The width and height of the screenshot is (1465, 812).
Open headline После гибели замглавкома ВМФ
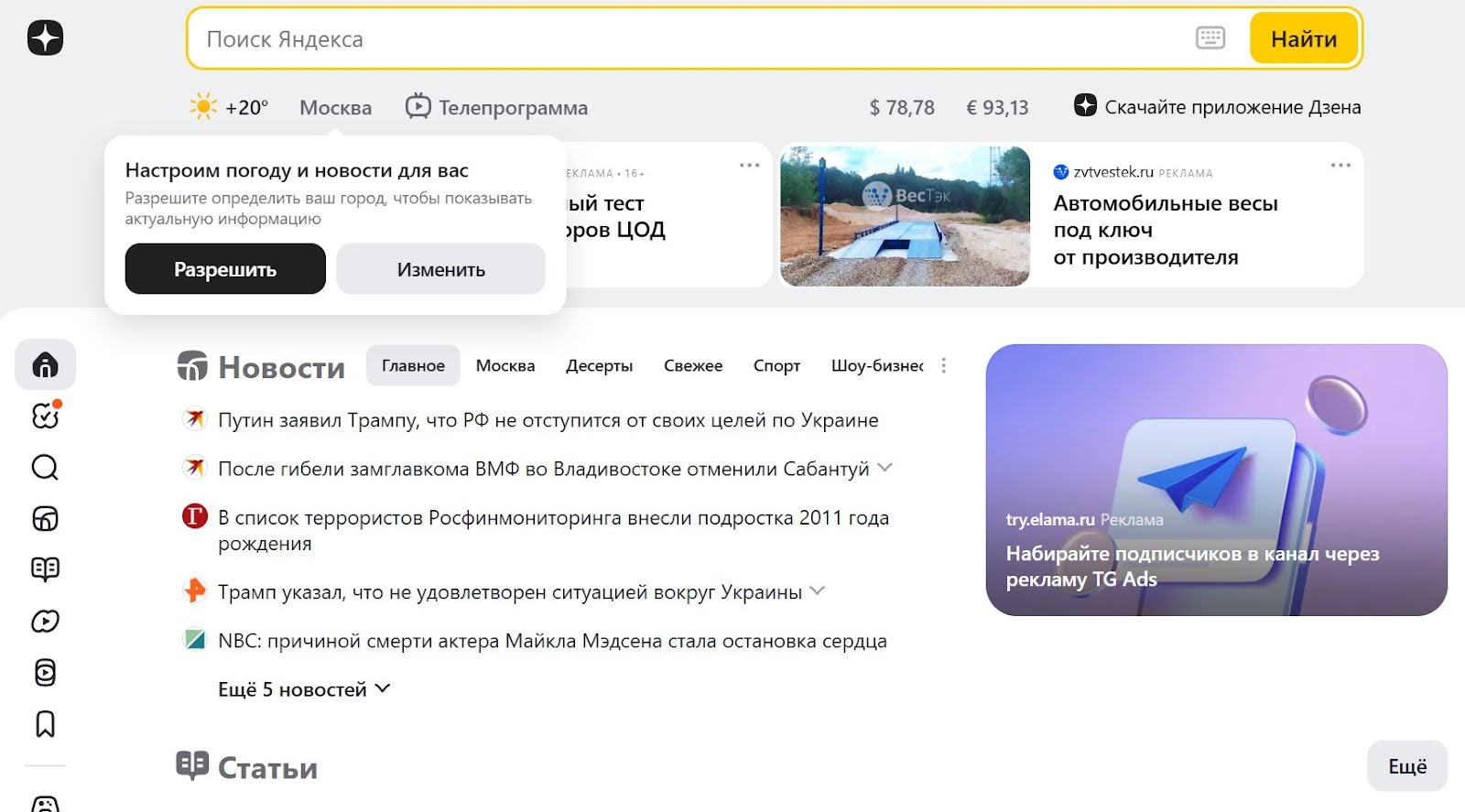[x=543, y=469]
